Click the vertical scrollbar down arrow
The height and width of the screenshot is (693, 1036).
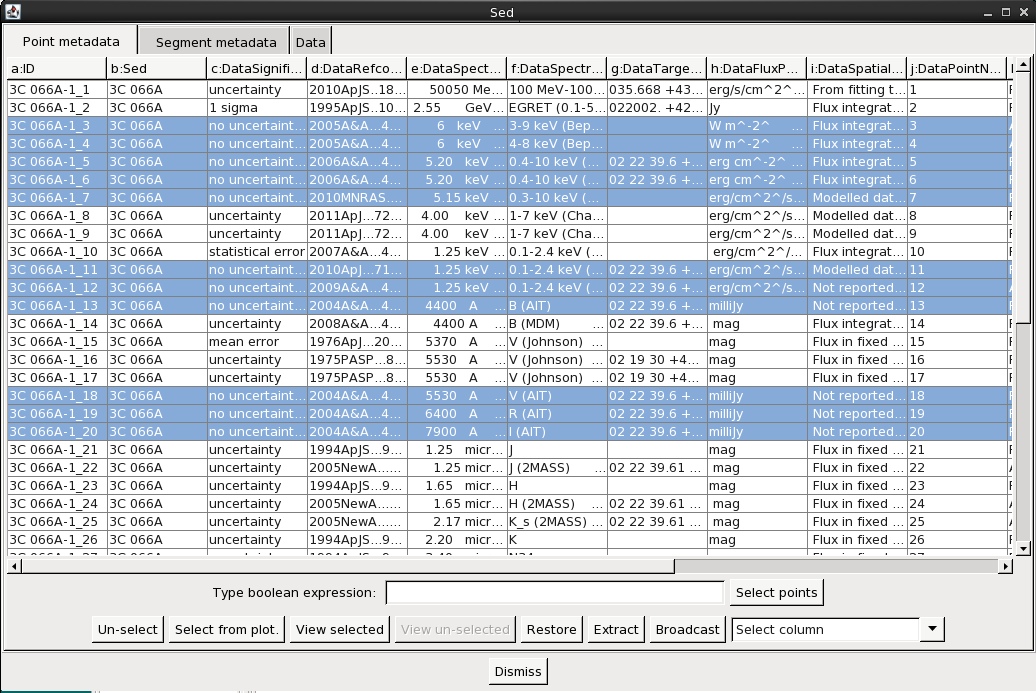(x=1023, y=548)
